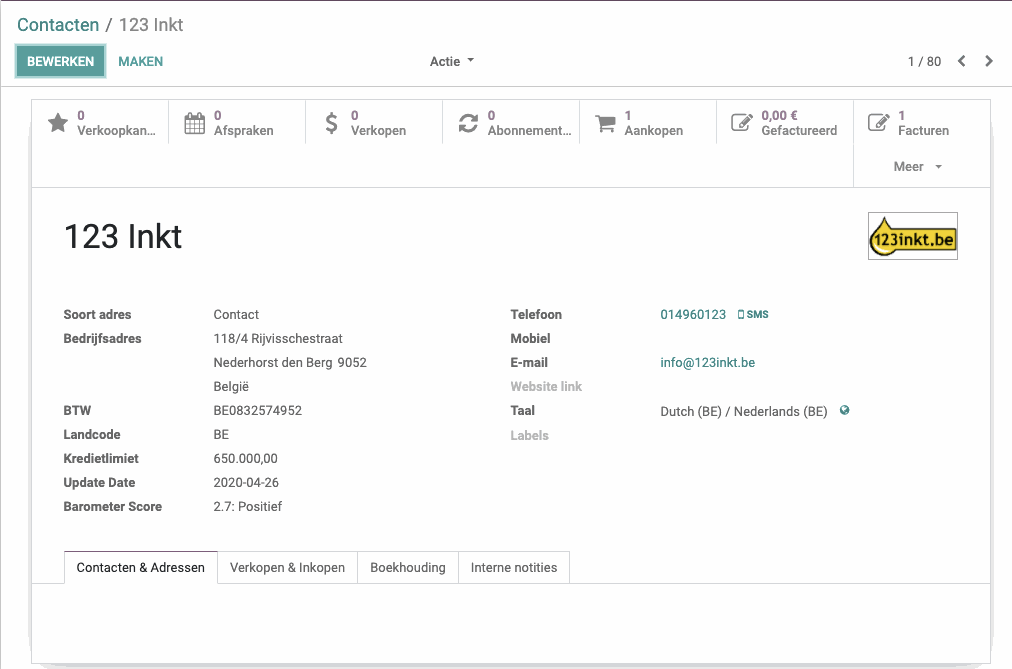Open the Actie dropdown menu
Viewport: 1012px width, 669px height.
(452, 61)
